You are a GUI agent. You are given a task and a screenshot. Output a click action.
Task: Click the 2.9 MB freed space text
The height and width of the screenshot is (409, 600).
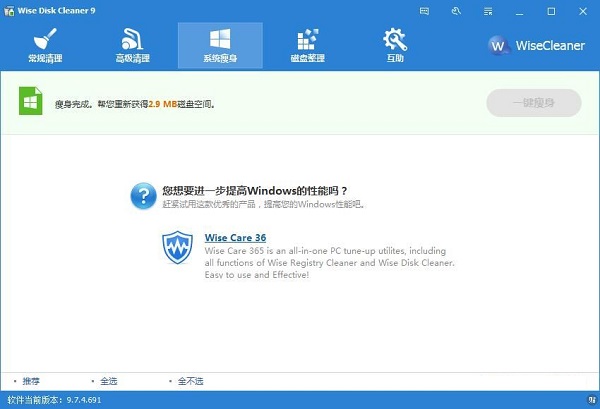tap(163, 104)
